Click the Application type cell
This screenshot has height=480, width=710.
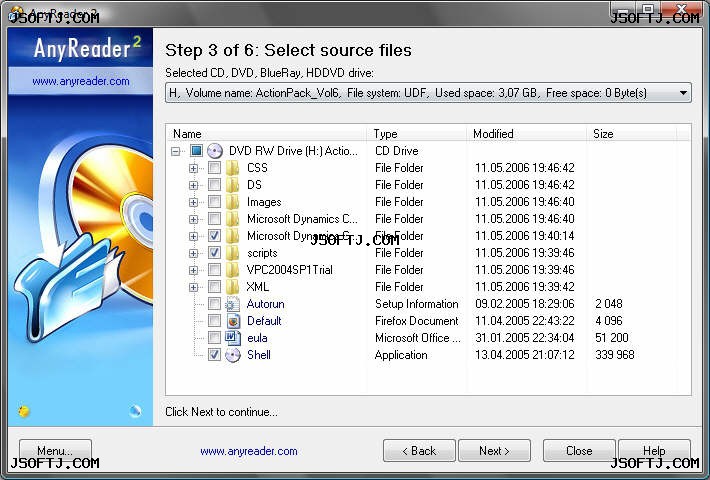point(401,355)
